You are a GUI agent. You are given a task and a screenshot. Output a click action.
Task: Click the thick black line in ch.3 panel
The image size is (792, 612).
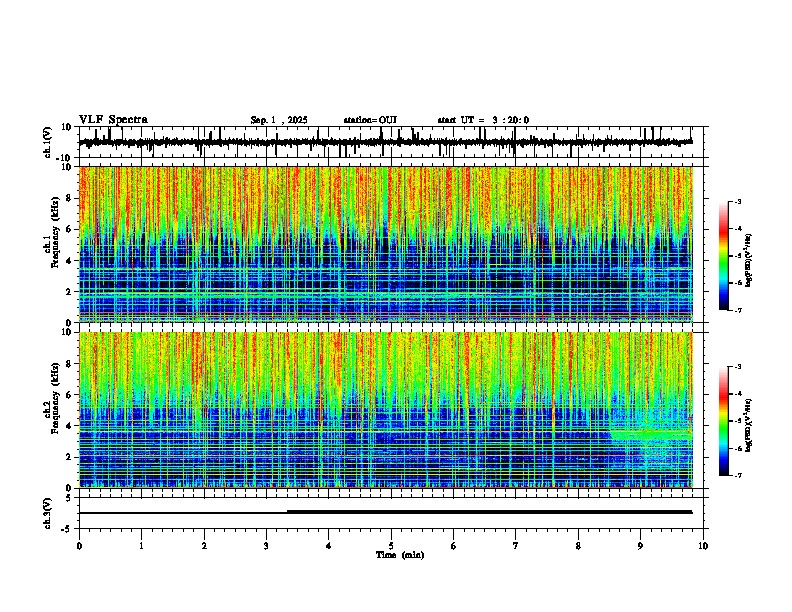[489, 512]
